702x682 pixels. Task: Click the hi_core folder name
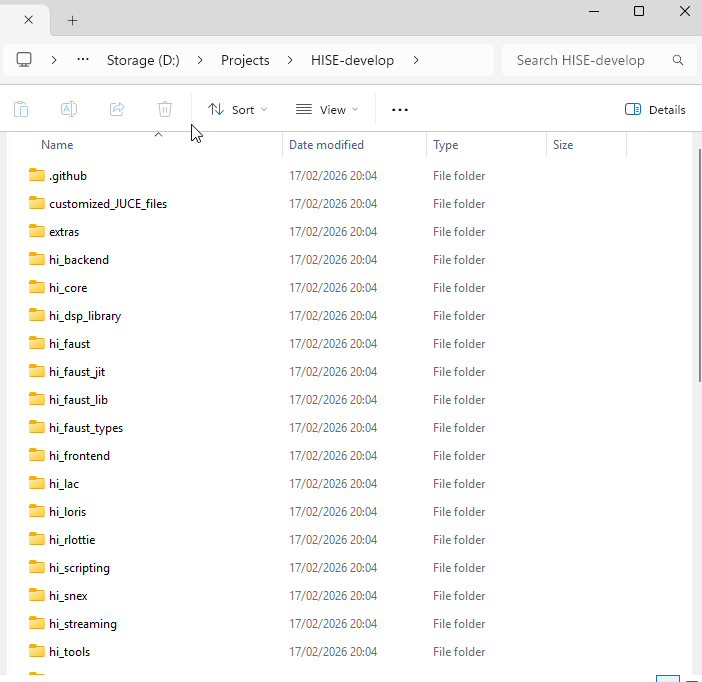(x=68, y=288)
